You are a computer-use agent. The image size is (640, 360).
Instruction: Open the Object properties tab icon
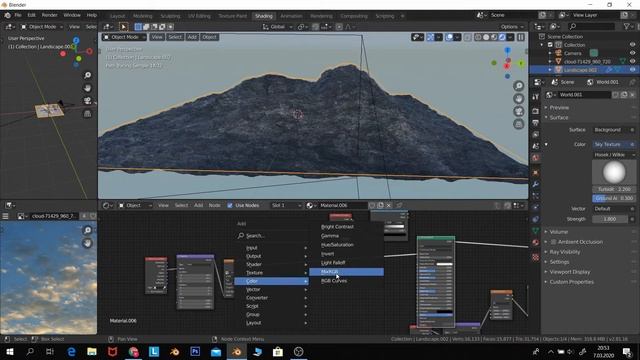point(536,173)
